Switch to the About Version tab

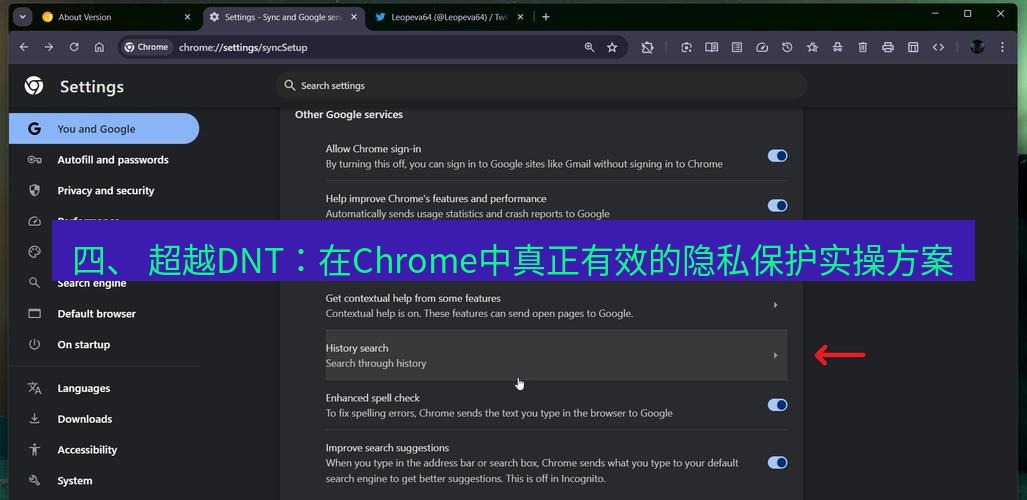point(117,17)
